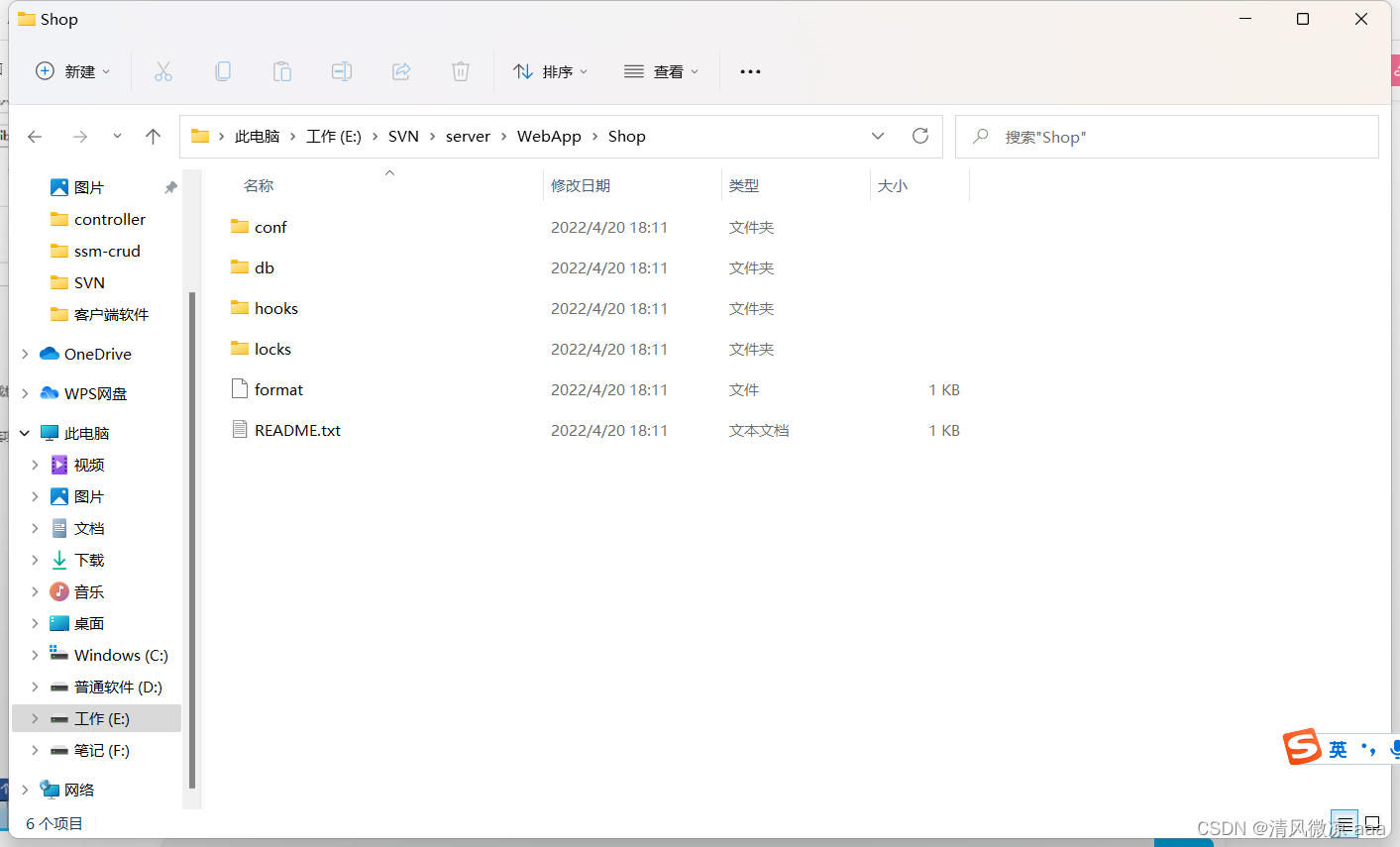1400x847 pixels.
Task: Go forward with the right arrow
Action: click(80, 137)
